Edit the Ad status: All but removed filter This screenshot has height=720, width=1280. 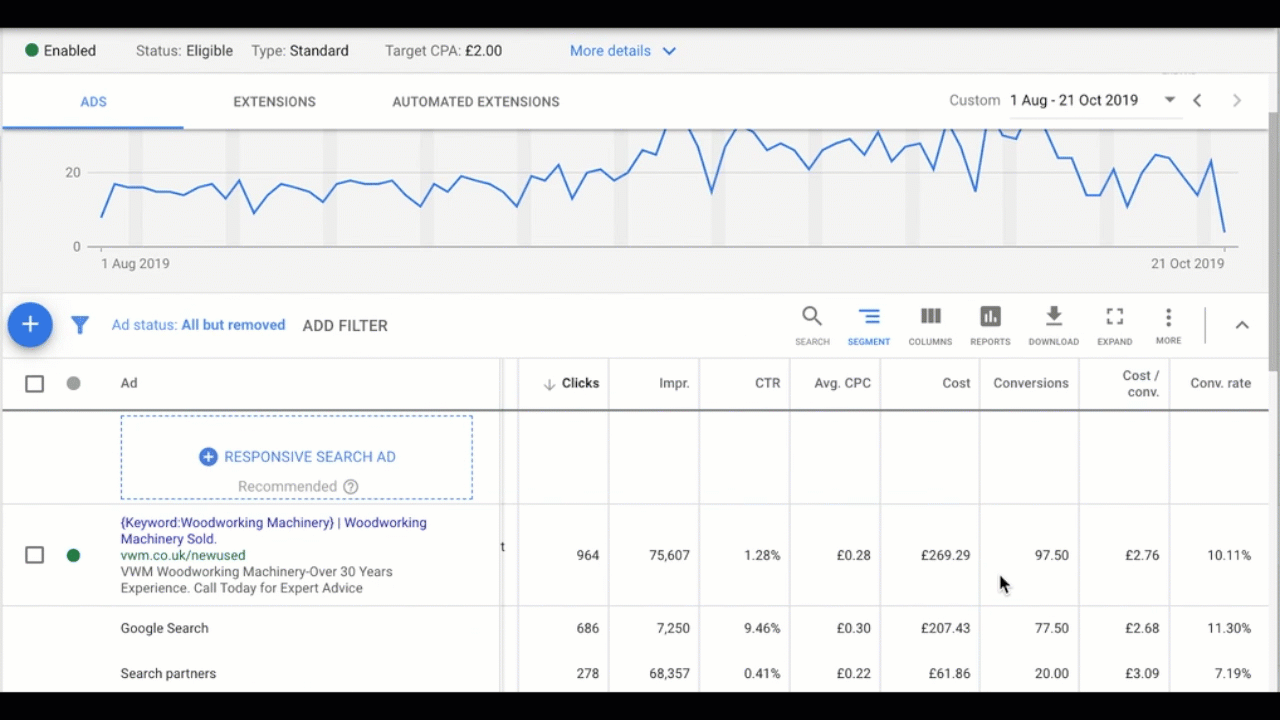click(x=198, y=325)
